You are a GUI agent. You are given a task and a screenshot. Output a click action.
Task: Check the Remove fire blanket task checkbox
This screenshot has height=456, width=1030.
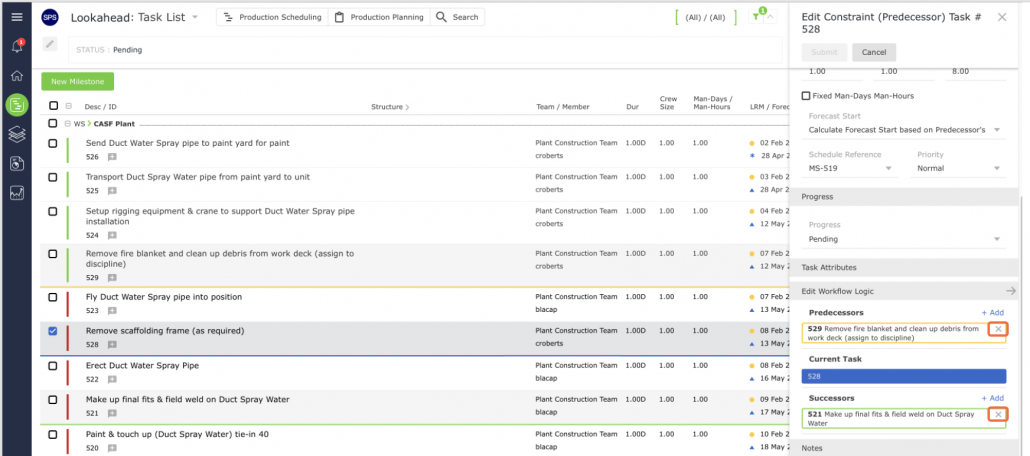(53, 254)
